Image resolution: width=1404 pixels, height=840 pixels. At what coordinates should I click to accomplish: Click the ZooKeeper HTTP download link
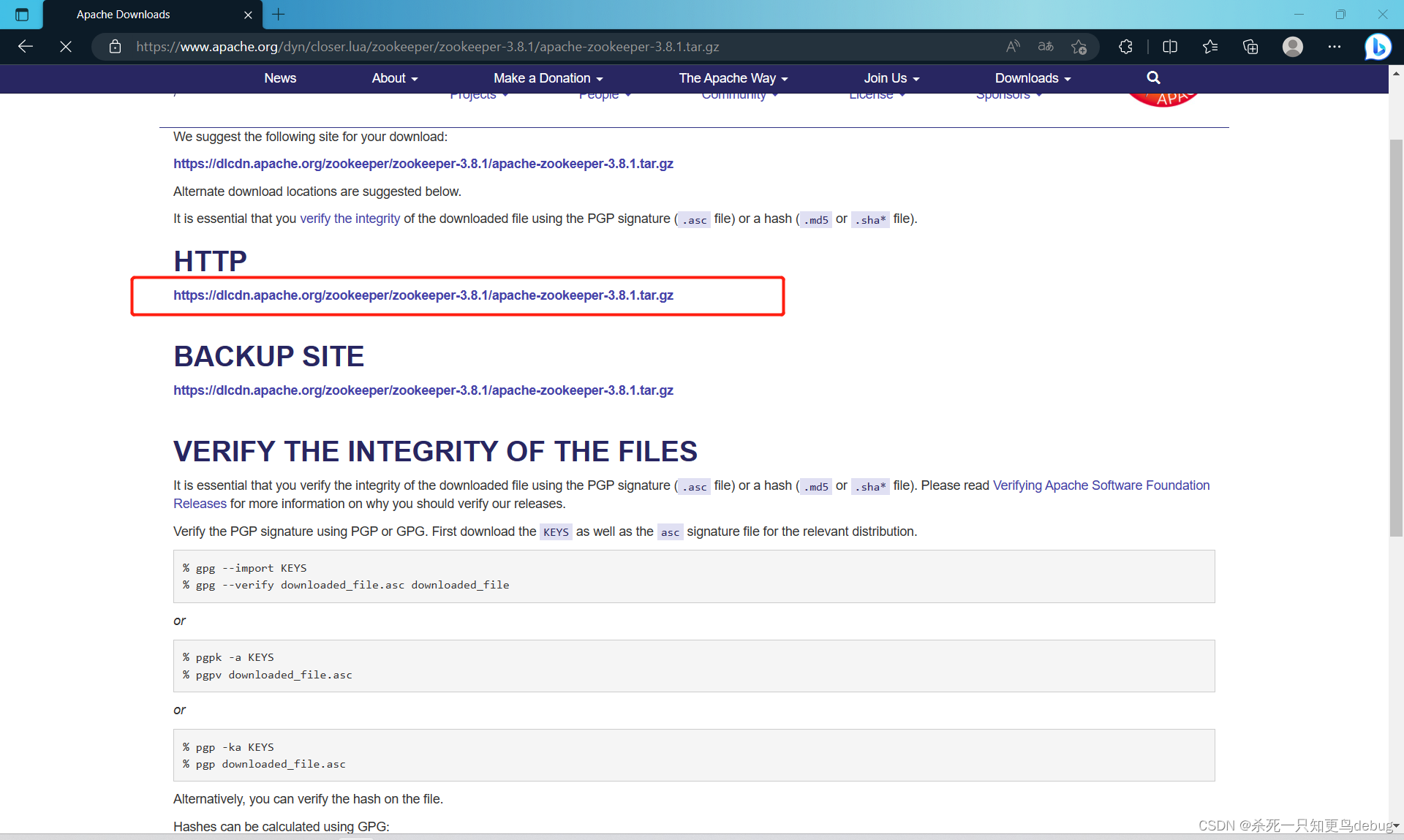pyautogui.click(x=424, y=295)
